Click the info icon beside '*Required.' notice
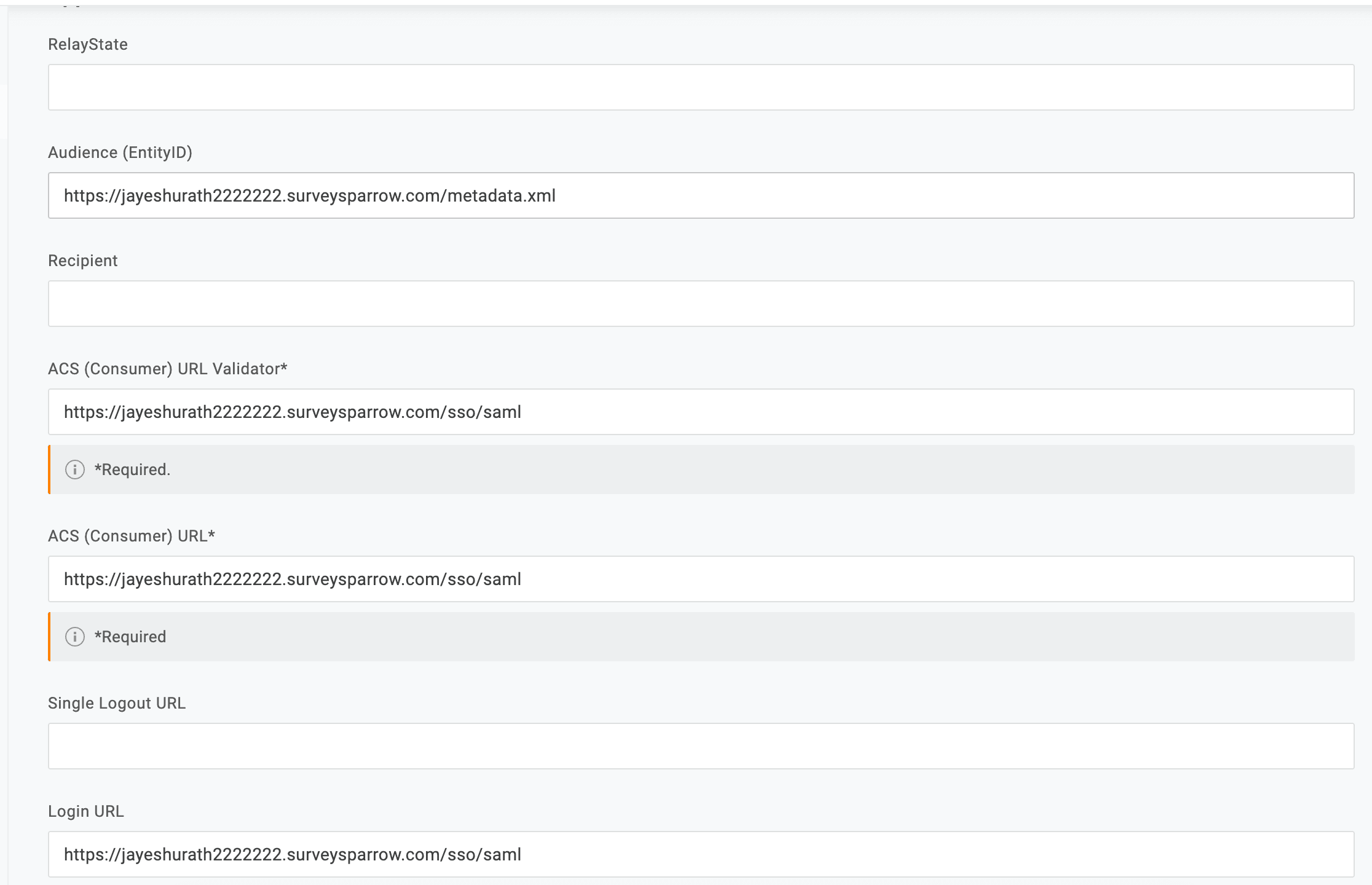This screenshot has width=1372, height=885. [74, 470]
